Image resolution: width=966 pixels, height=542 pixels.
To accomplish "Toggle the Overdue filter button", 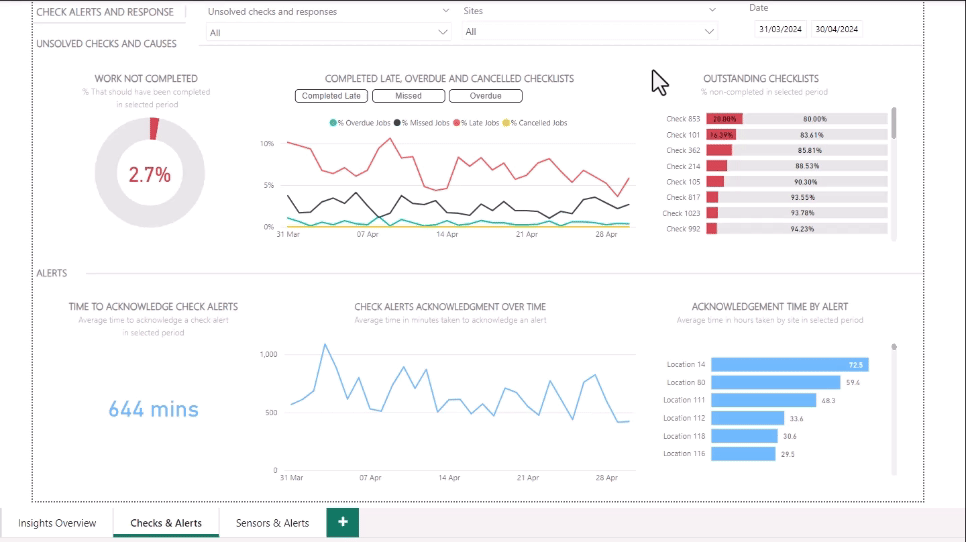I will click(486, 96).
